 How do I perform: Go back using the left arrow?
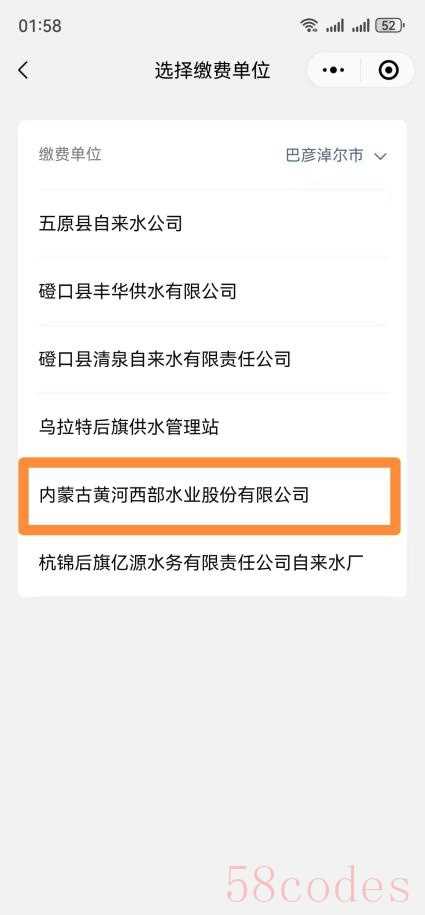(x=23, y=71)
